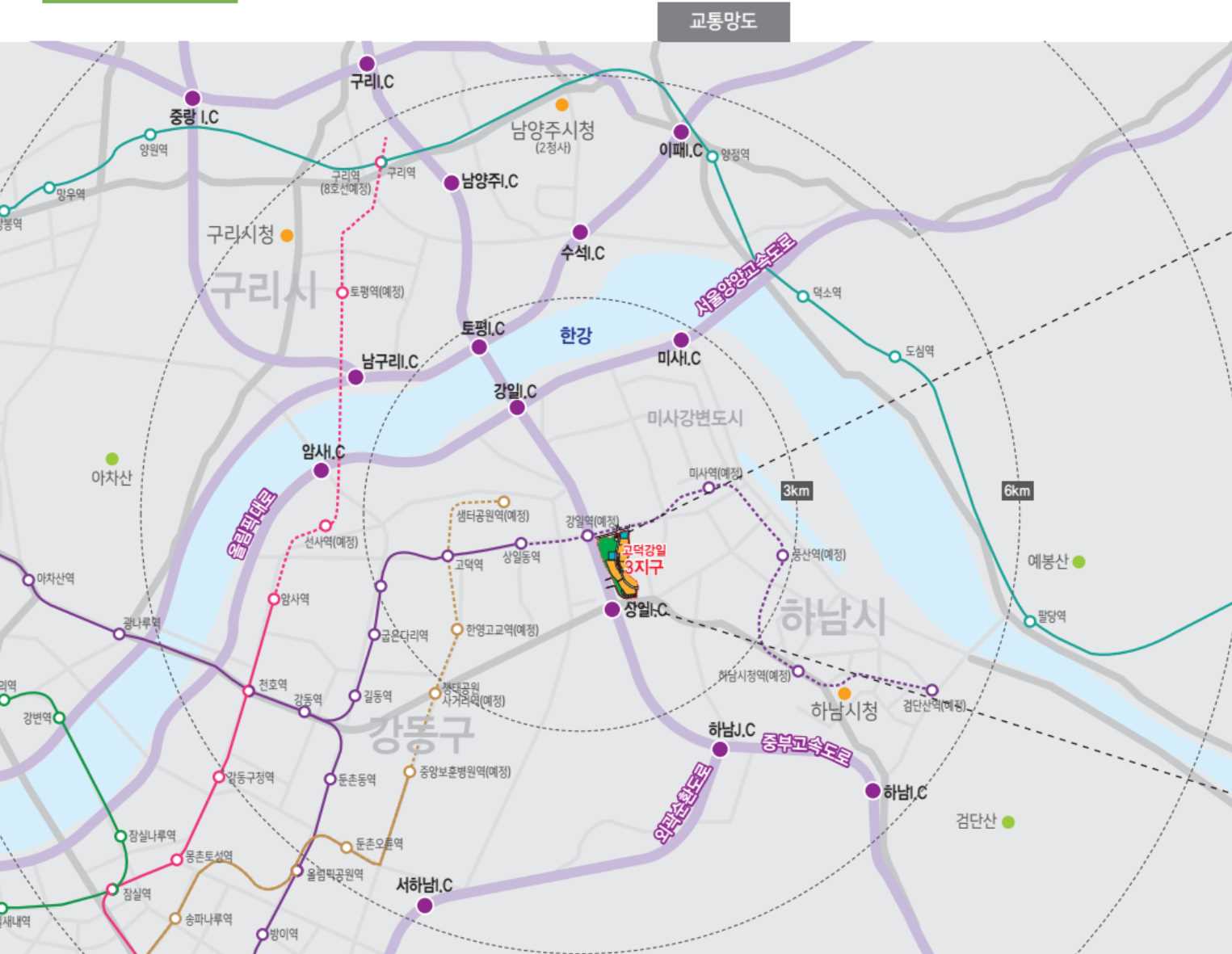Select the 검단산역(예정) station circle
The width and height of the screenshot is (1232, 954).
pos(931,691)
